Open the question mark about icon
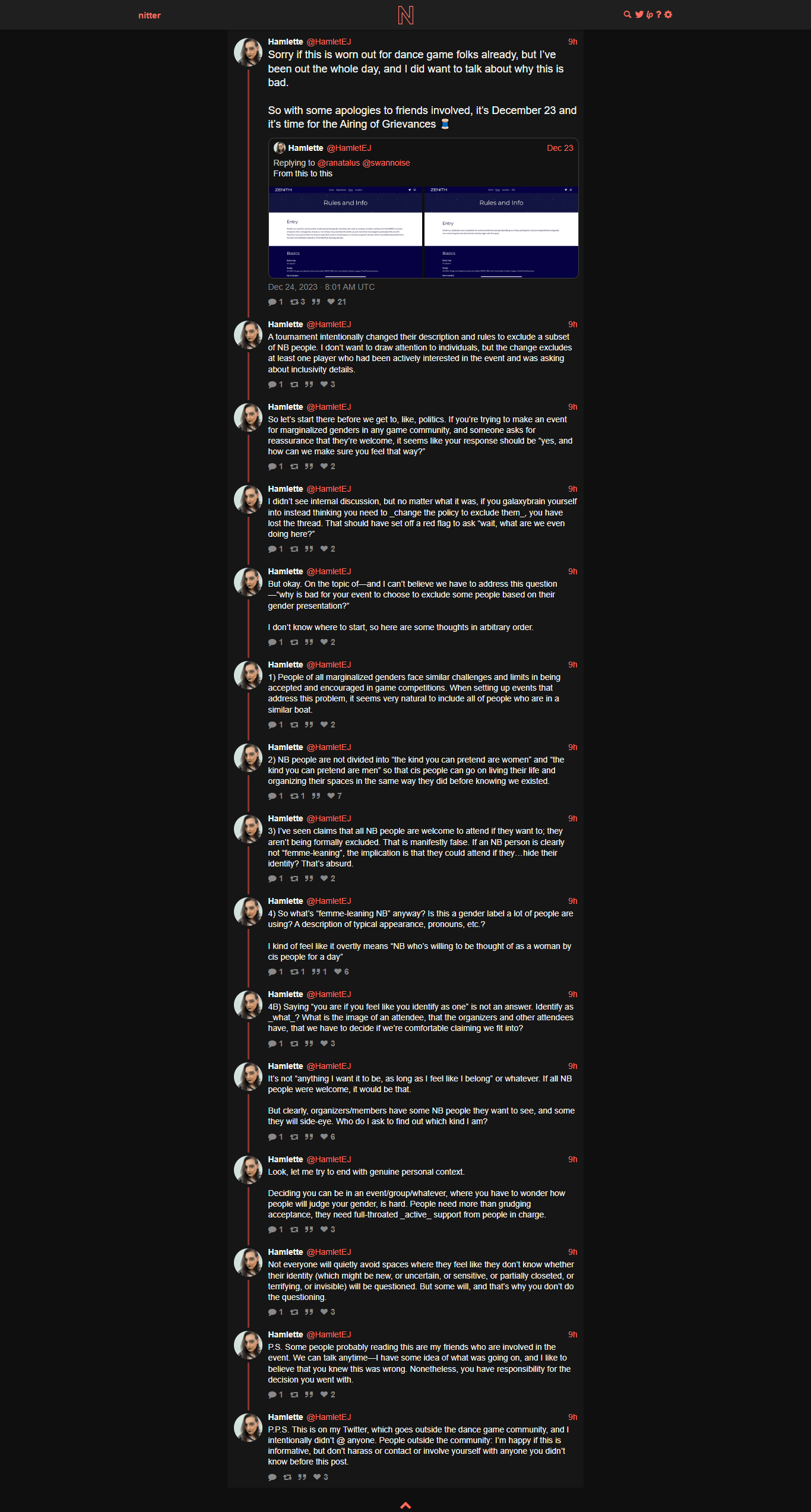The image size is (811, 1512). [658, 15]
